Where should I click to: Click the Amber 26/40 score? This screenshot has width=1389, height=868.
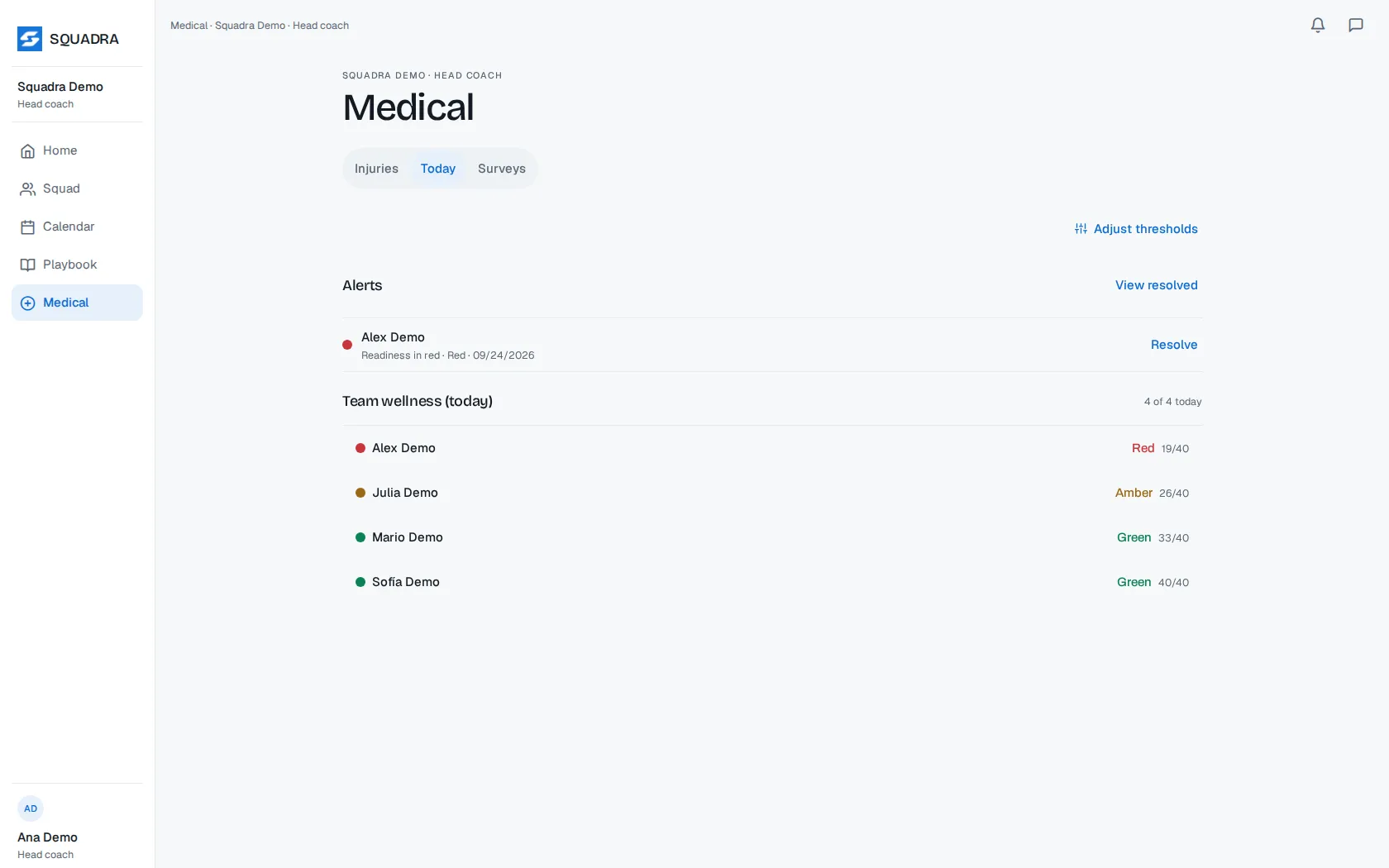click(x=1152, y=493)
